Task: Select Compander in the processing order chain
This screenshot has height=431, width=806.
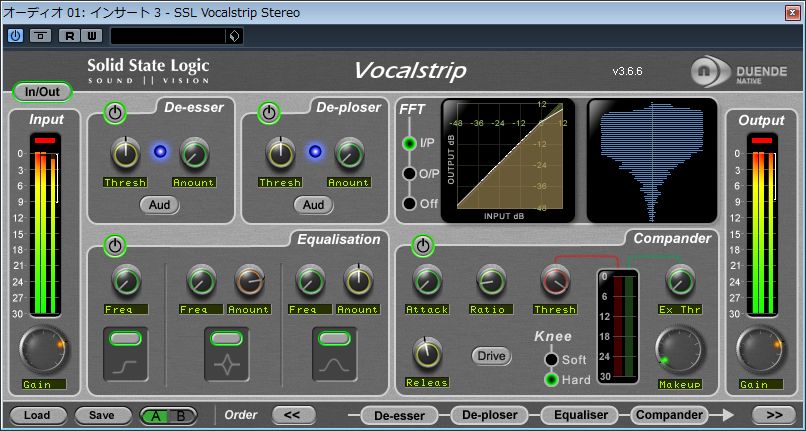Action: coord(669,415)
